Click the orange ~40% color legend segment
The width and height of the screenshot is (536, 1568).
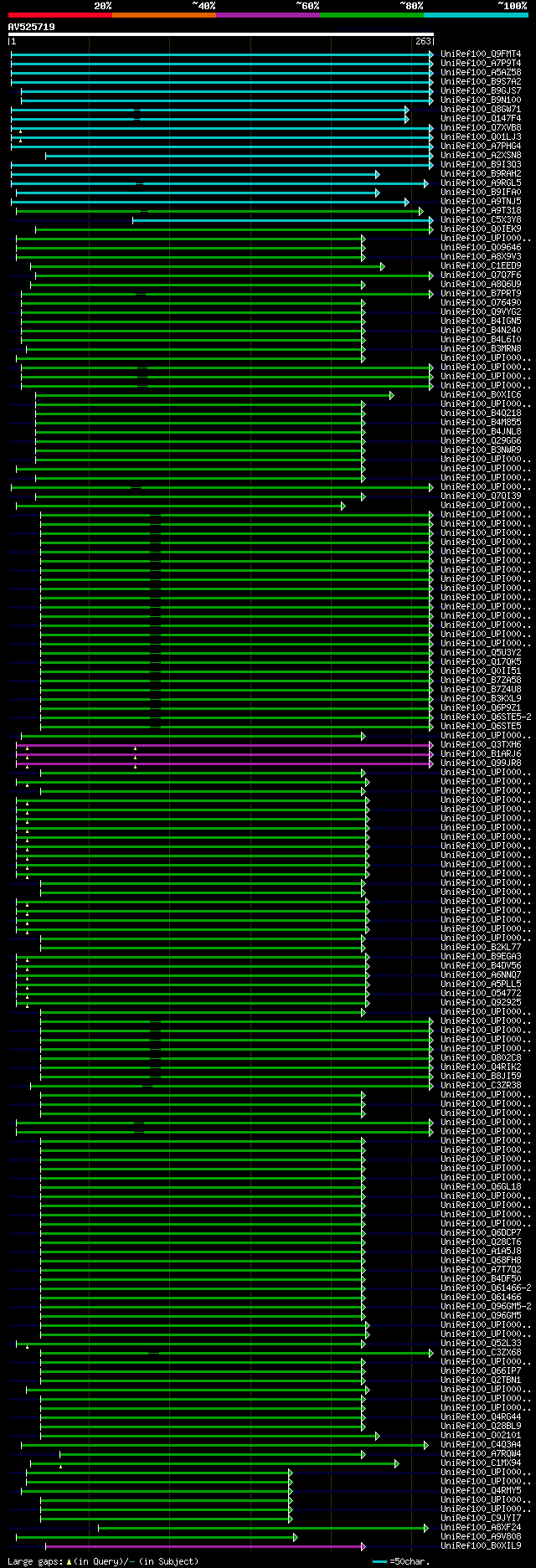pyautogui.click(x=164, y=15)
